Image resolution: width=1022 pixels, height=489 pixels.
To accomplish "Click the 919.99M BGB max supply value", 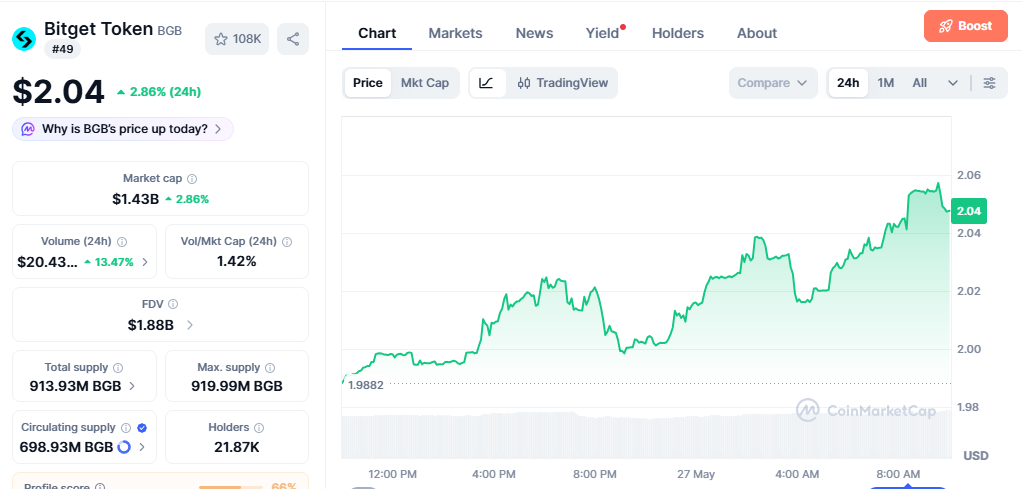I will pos(237,386).
